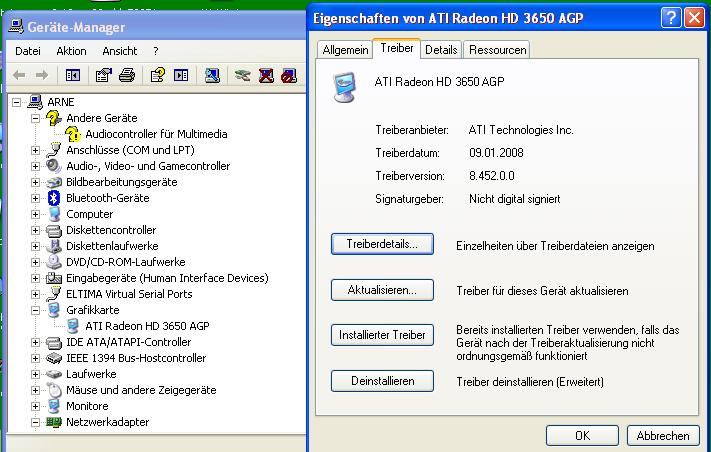Expand Audio-, Video- und Gamecontroller node
Viewport: 711px width, 452px height.
[35, 166]
